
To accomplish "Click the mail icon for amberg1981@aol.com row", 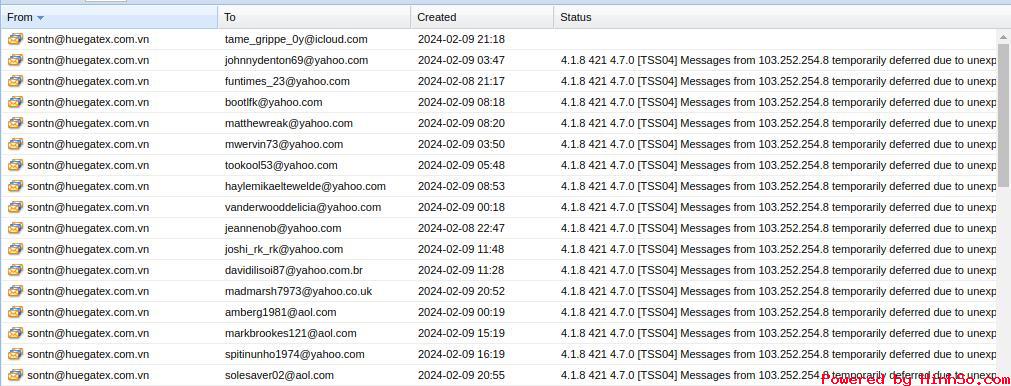I will (15, 312).
